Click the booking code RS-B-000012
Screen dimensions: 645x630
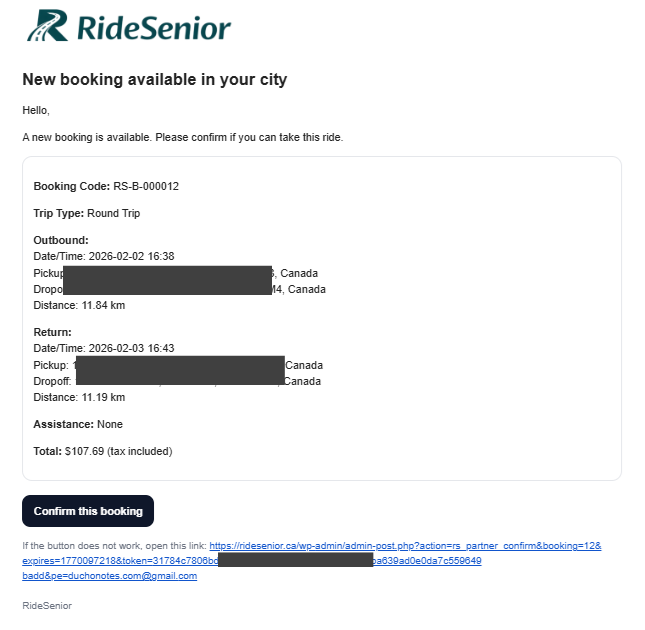146,186
